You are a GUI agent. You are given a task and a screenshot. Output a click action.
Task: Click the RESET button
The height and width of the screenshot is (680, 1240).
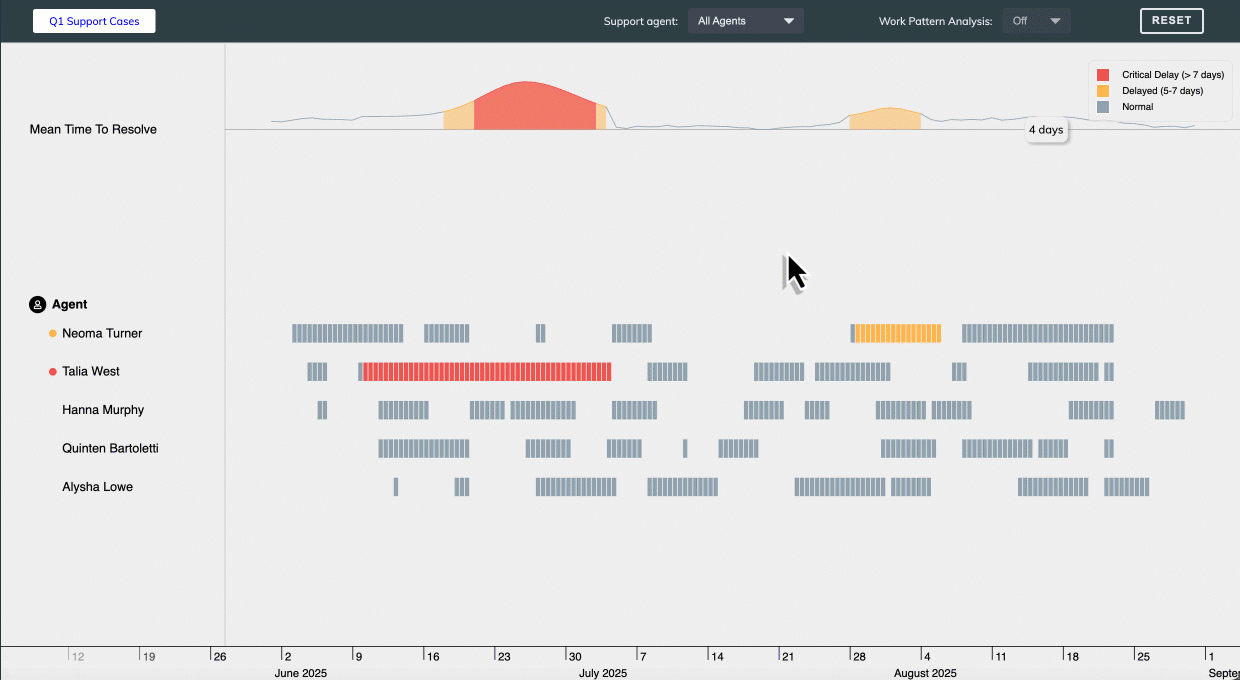click(1171, 20)
